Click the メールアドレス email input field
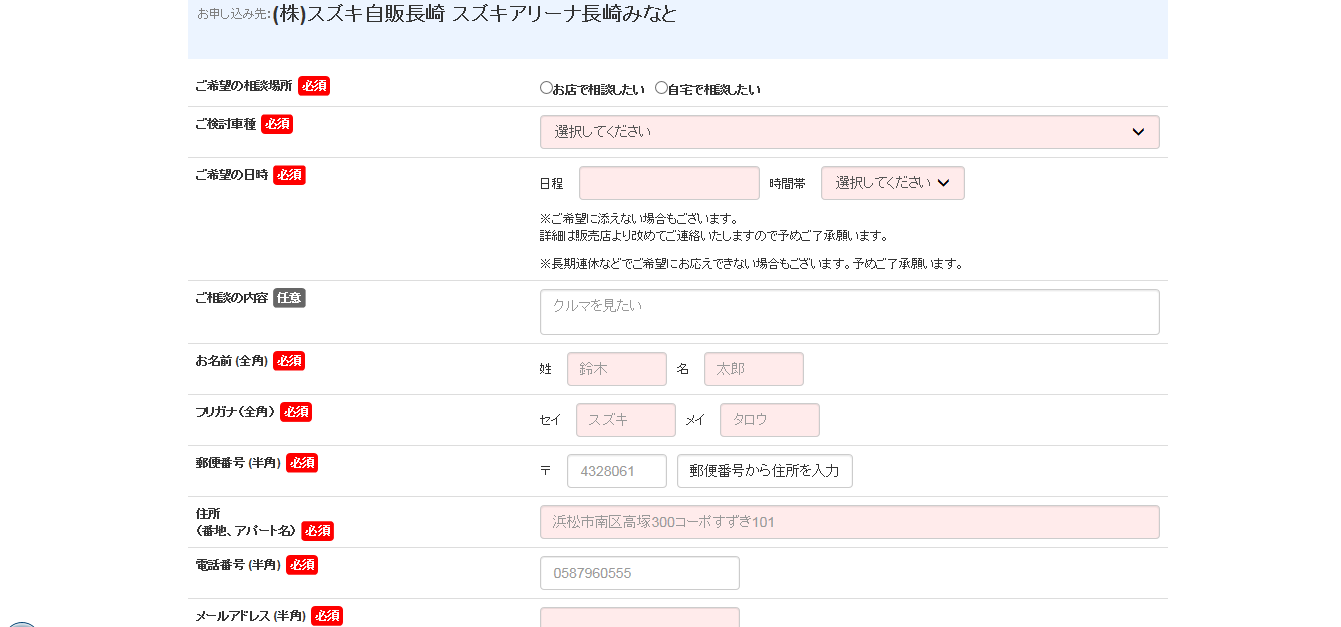This screenshot has width=1341, height=627. click(640, 617)
